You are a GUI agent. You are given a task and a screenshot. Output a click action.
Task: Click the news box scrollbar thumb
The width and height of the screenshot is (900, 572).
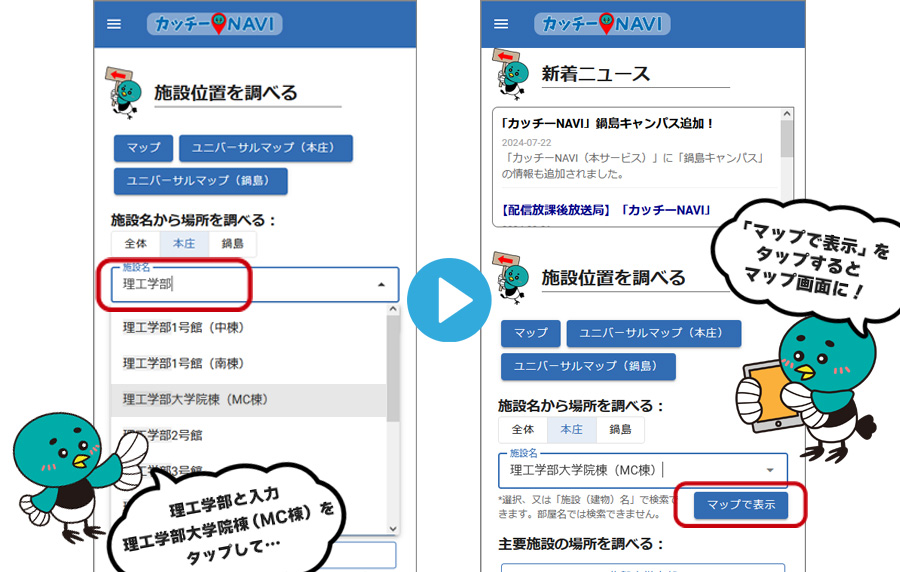tap(787, 139)
